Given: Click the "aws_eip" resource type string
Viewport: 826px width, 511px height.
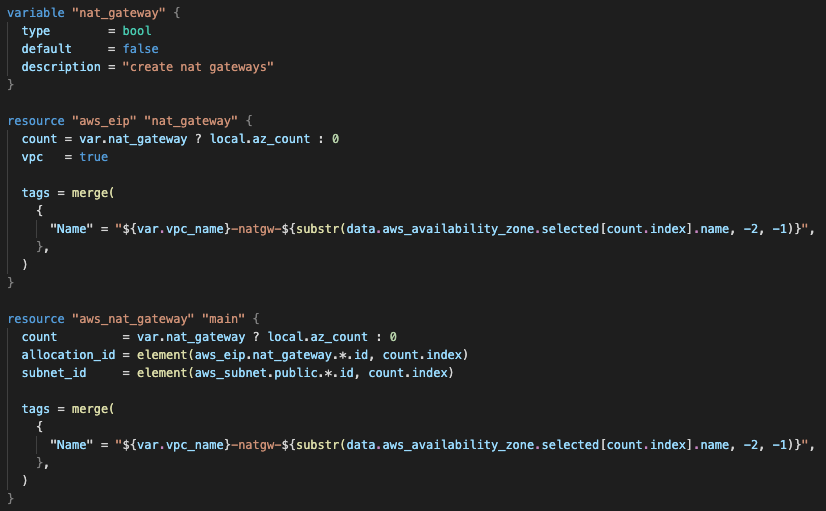Looking at the screenshot, I should pos(104,121).
